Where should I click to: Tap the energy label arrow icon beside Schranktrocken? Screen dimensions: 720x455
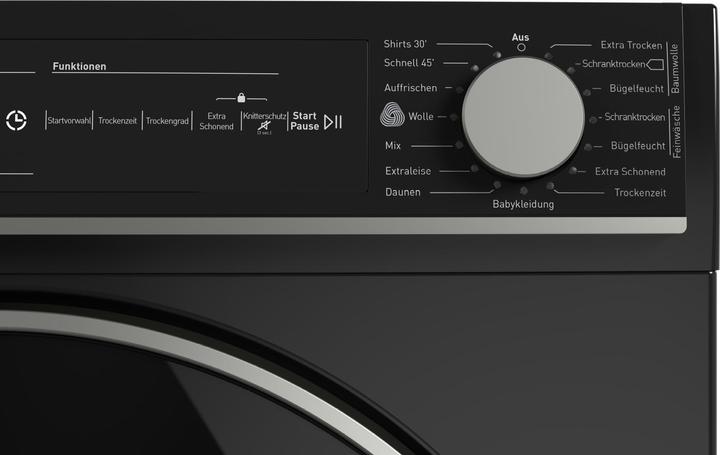655,64
